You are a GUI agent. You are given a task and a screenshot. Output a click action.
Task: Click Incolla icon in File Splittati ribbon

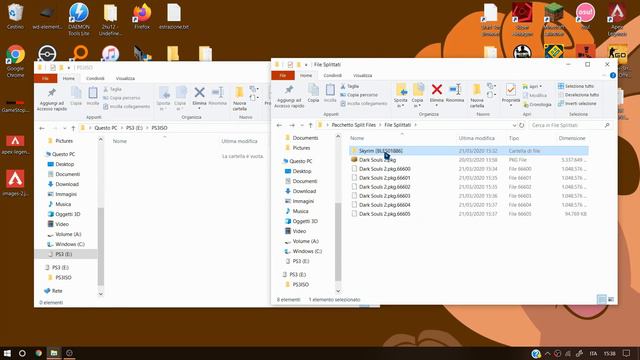[330, 90]
